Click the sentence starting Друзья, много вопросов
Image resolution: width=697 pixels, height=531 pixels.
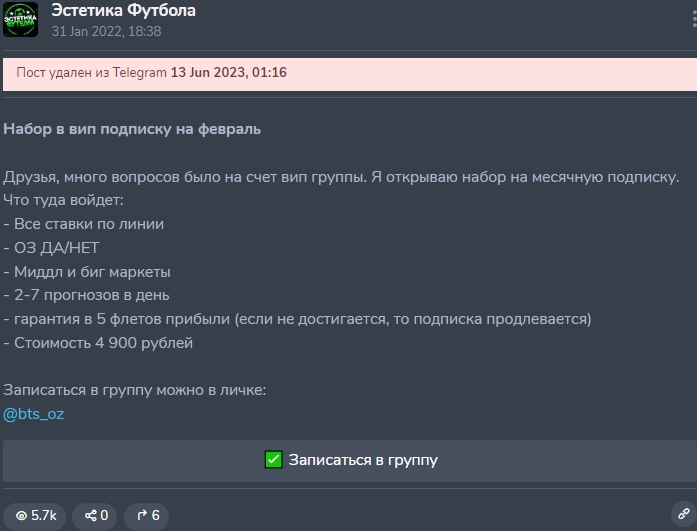(x=341, y=177)
